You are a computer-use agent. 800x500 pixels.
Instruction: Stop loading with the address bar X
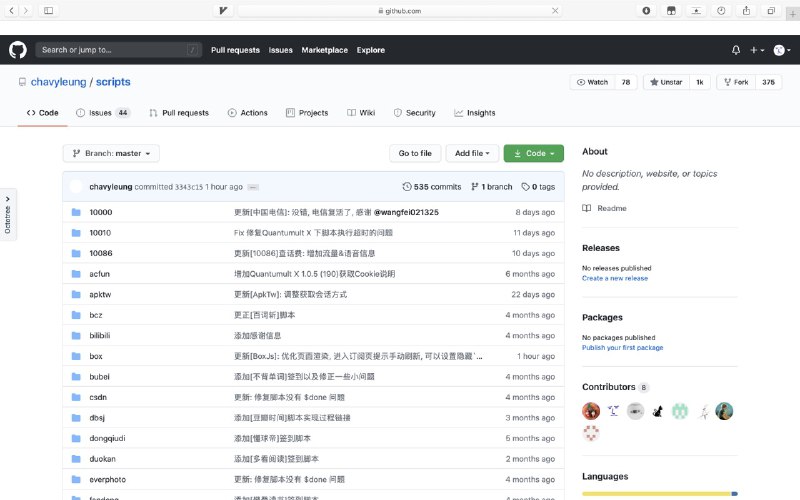555,11
